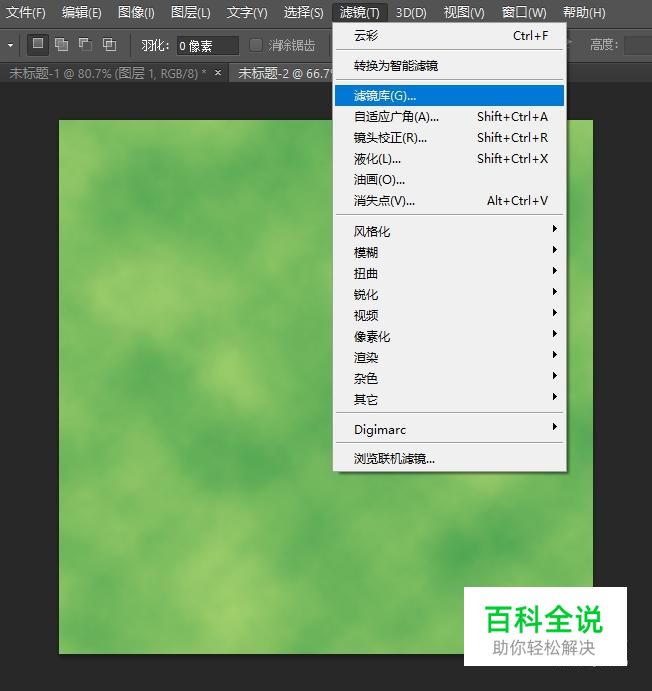This screenshot has width=652, height=691.
Task: Toggle the 消除锯齿 anti-alias checkbox
Action: [x=256, y=45]
